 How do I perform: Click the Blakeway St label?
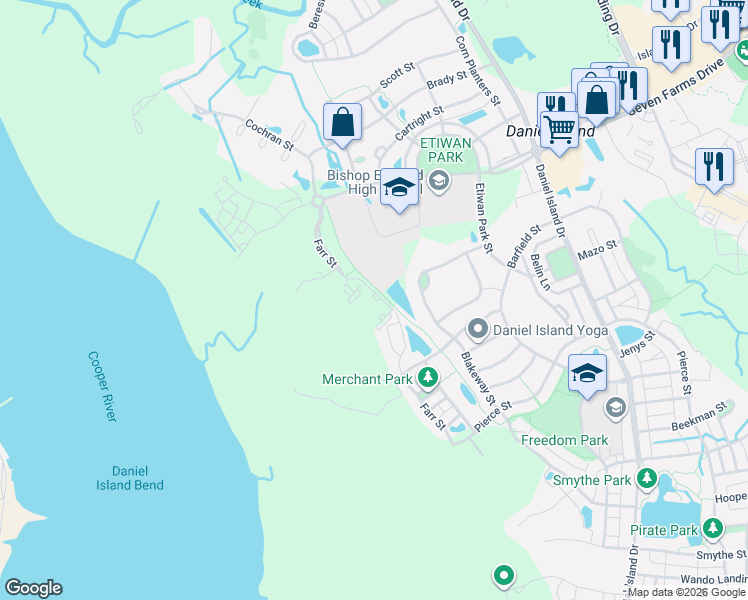click(478, 379)
